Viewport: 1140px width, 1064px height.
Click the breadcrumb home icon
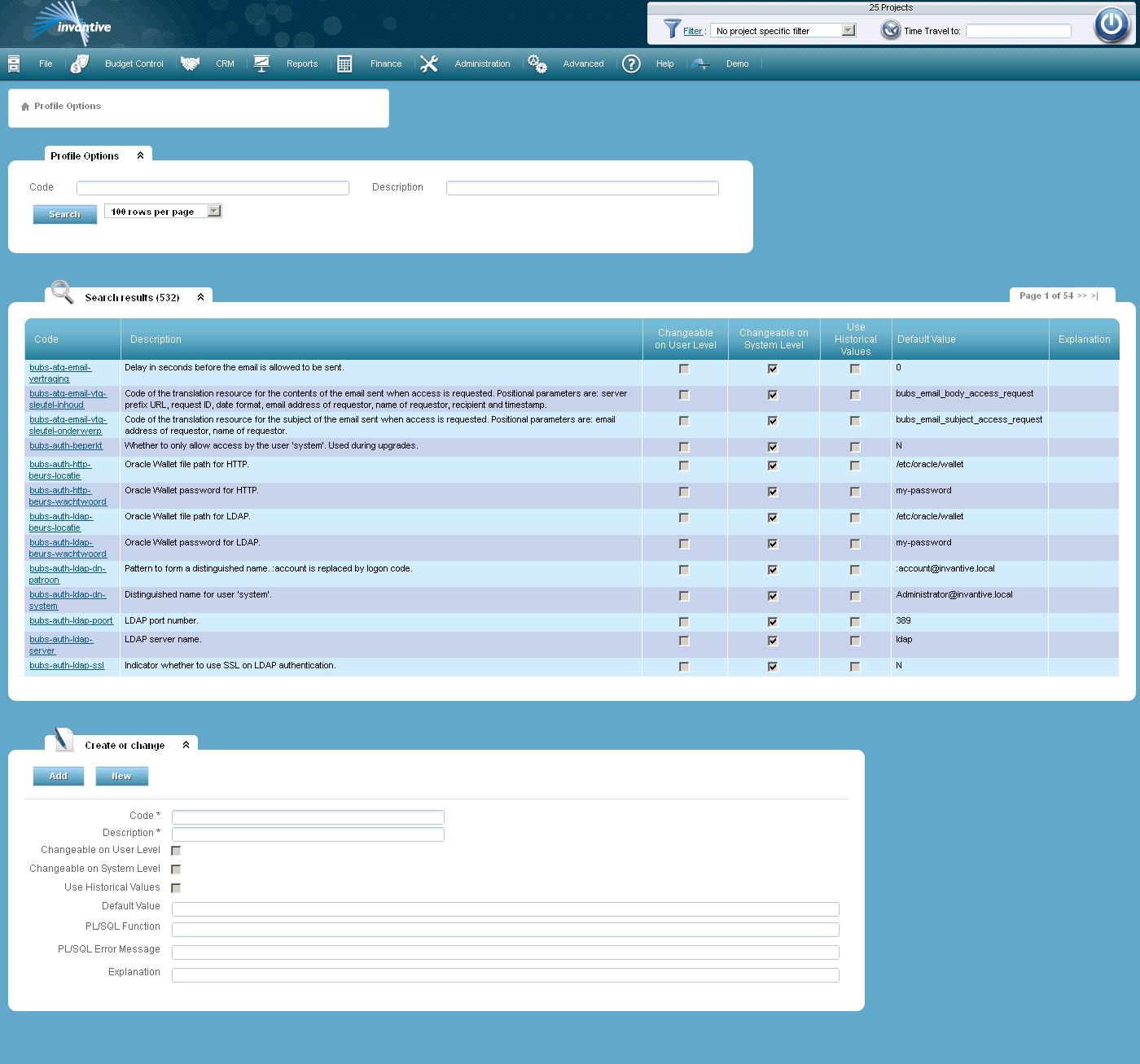(x=25, y=107)
